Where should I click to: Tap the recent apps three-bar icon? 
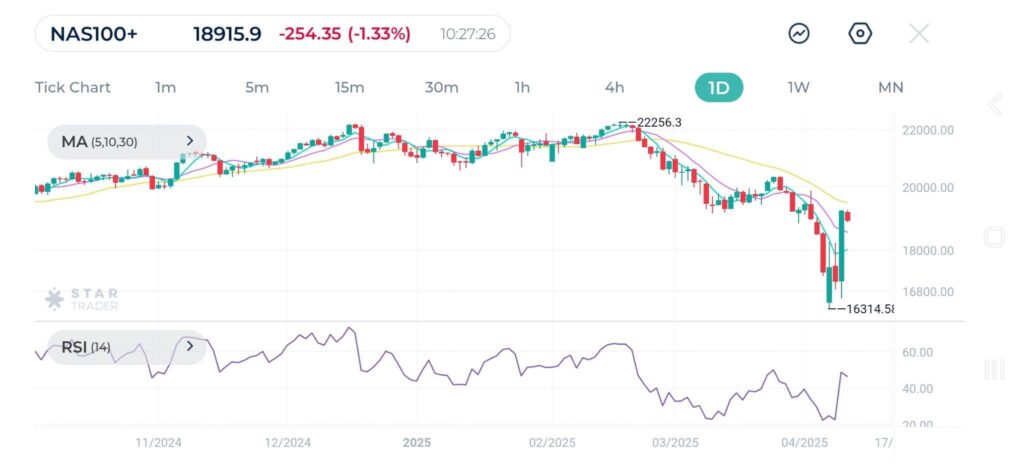(994, 370)
